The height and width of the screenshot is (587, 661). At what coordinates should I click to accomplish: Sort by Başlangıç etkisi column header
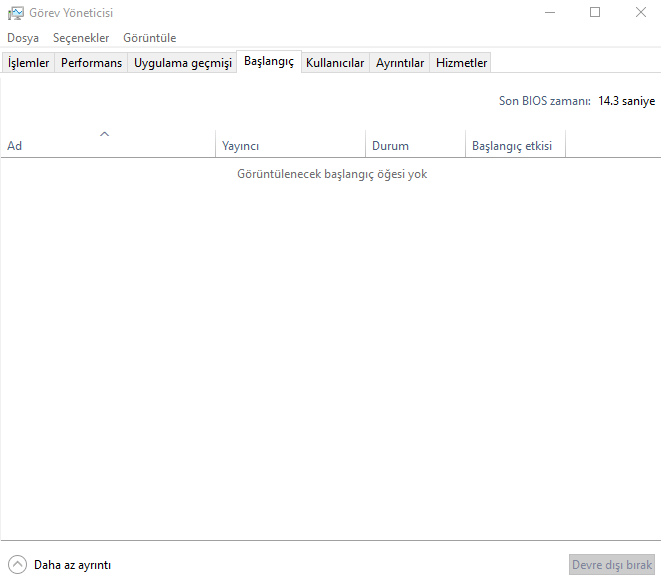(515, 144)
